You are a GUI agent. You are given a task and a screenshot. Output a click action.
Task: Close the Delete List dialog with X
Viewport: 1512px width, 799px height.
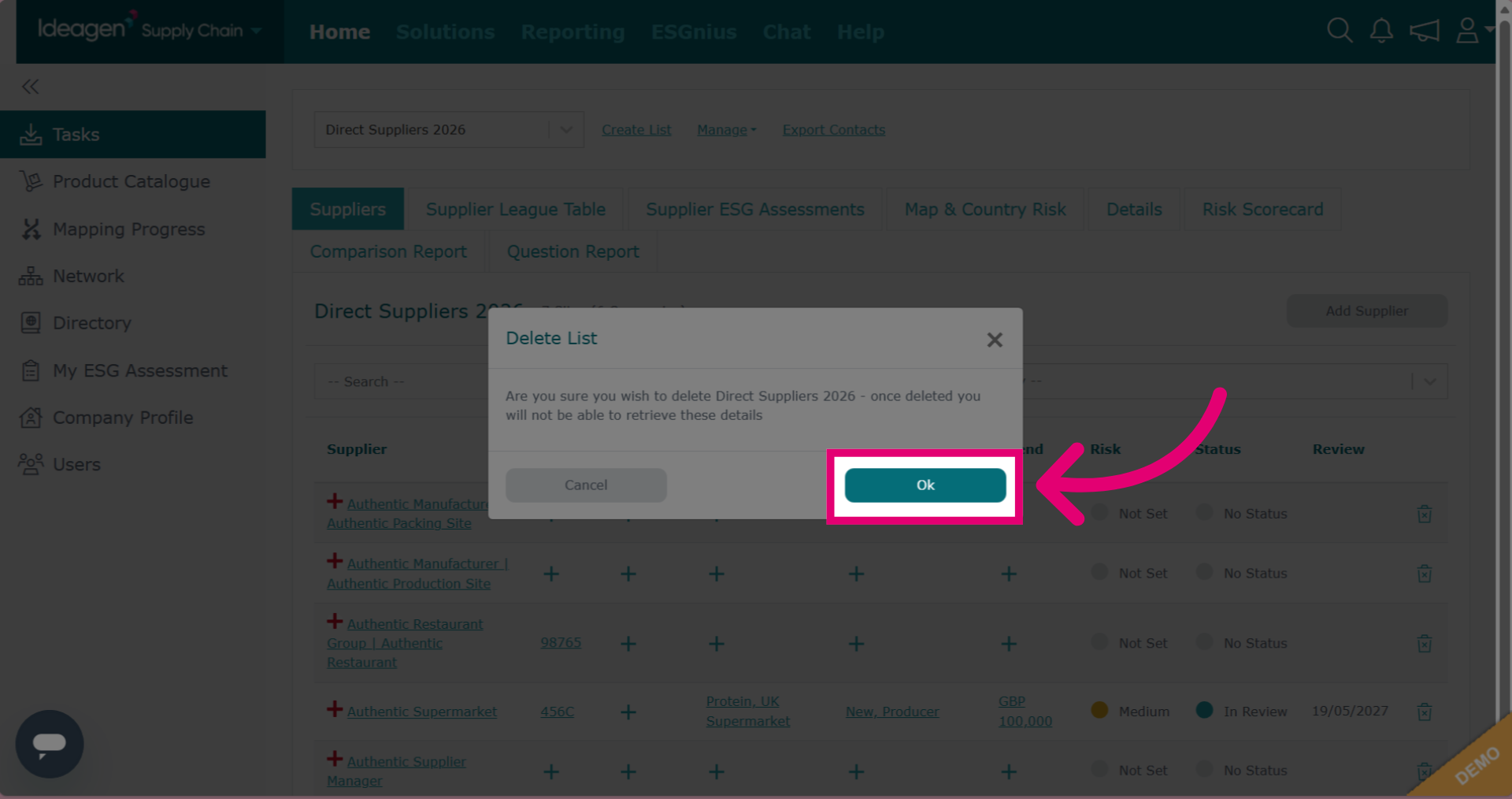pos(995,340)
